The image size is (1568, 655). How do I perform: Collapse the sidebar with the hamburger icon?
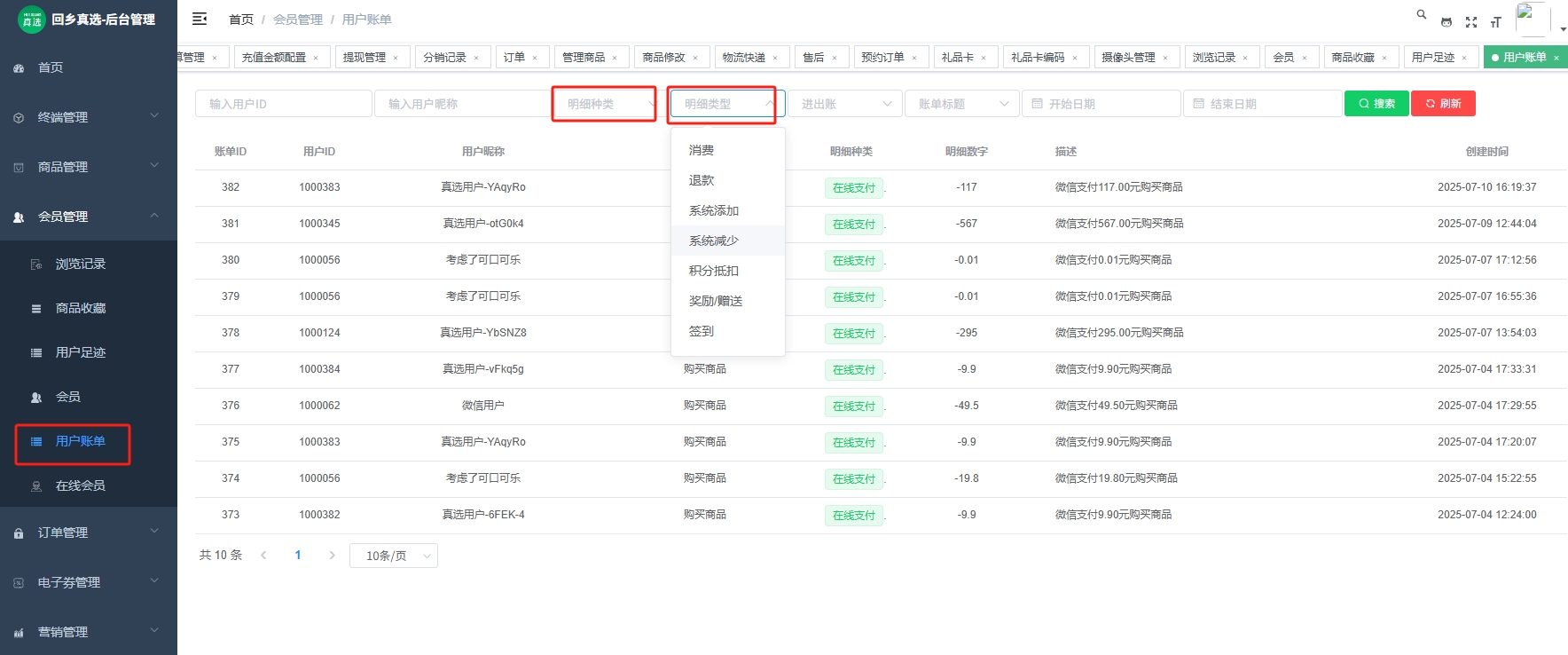(x=200, y=19)
